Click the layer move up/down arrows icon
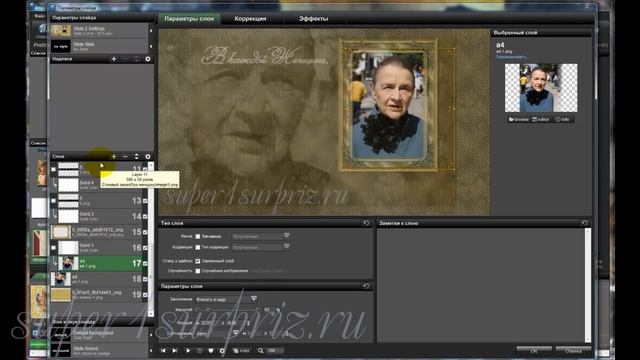The width and height of the screenshot is (640, 360). (136, 156)
